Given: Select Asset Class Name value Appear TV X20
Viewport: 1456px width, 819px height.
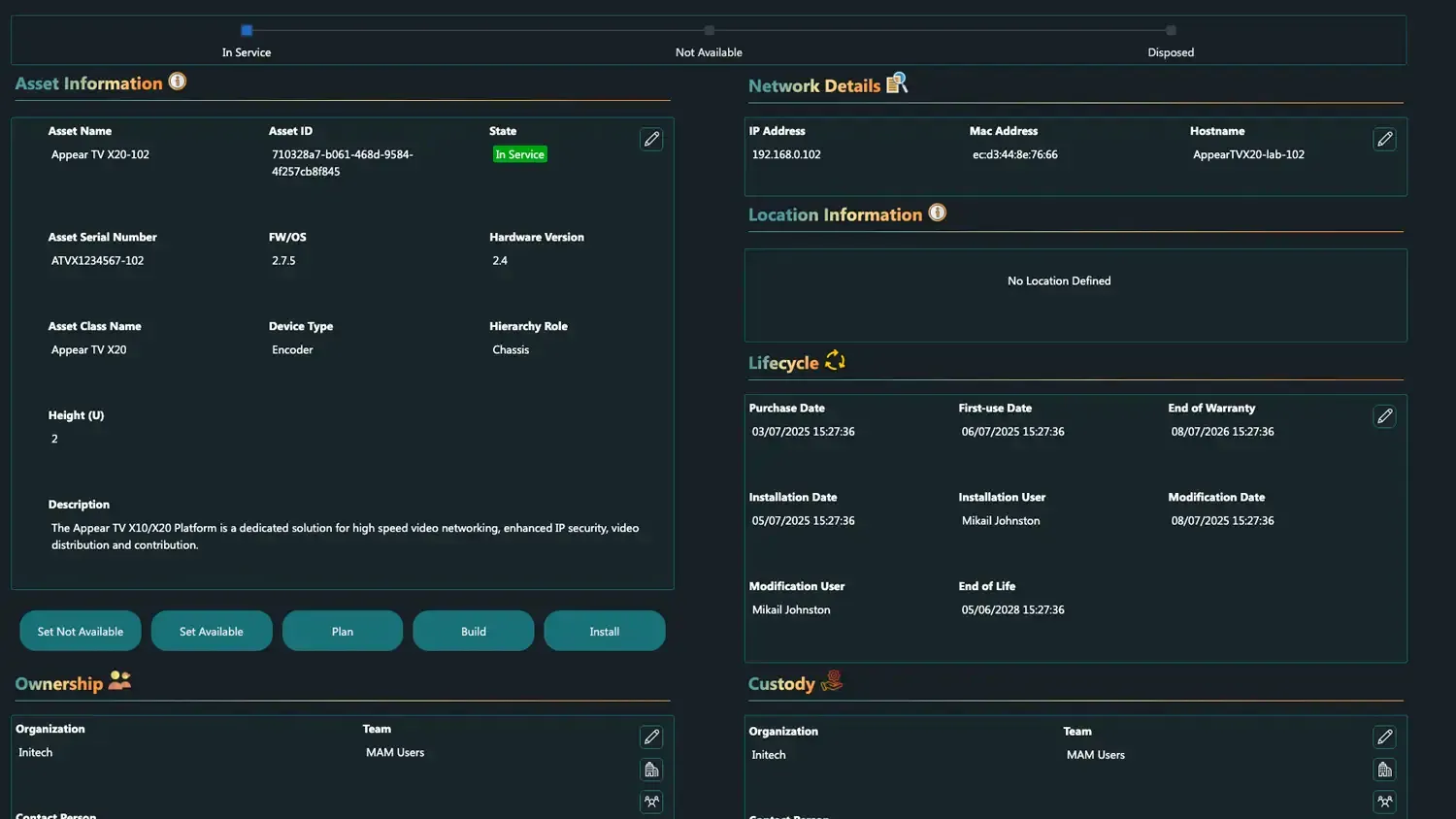Looking at the screenshot, I should coord(88,349).
